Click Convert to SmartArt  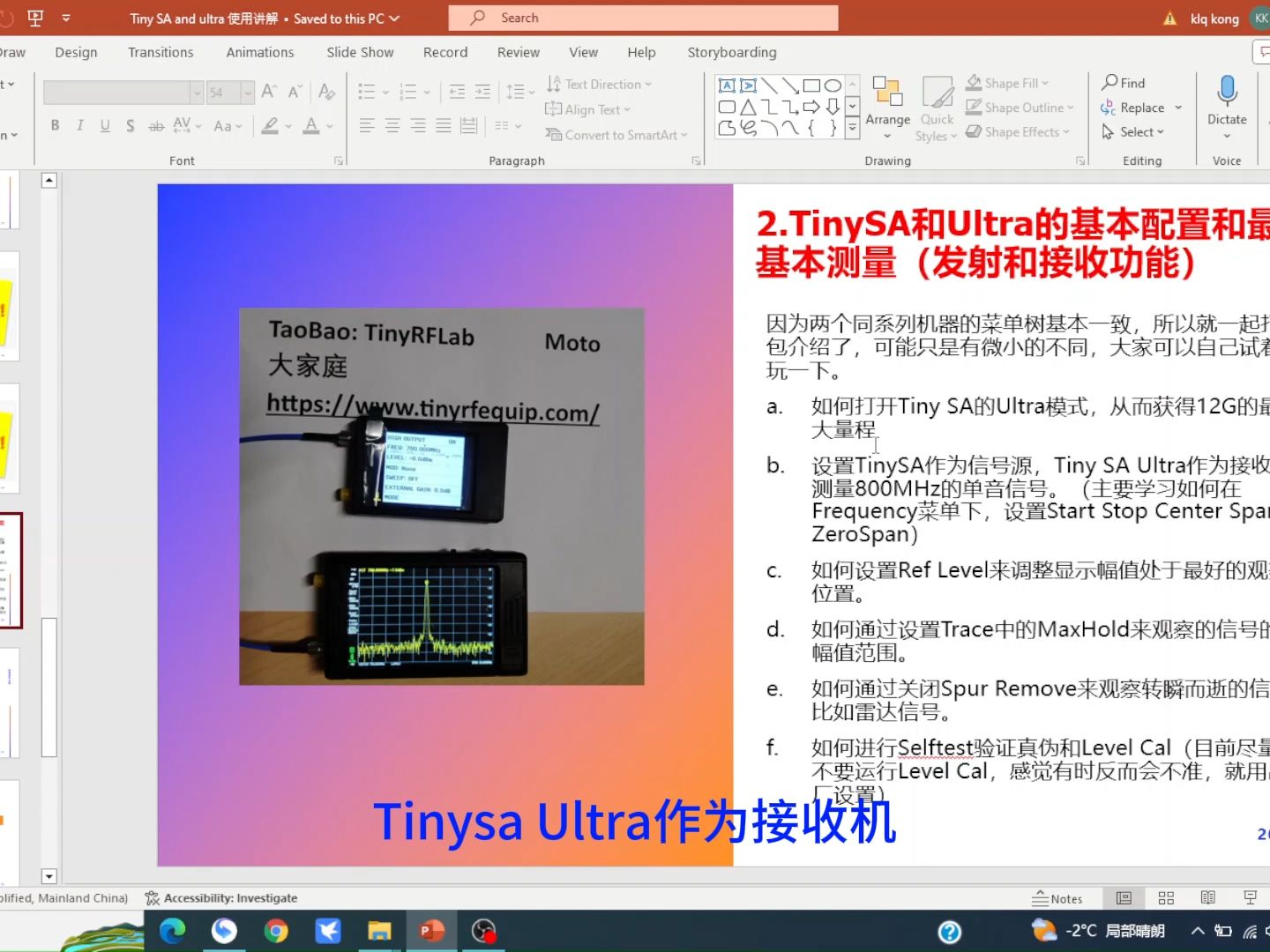[x=616, y=135]
